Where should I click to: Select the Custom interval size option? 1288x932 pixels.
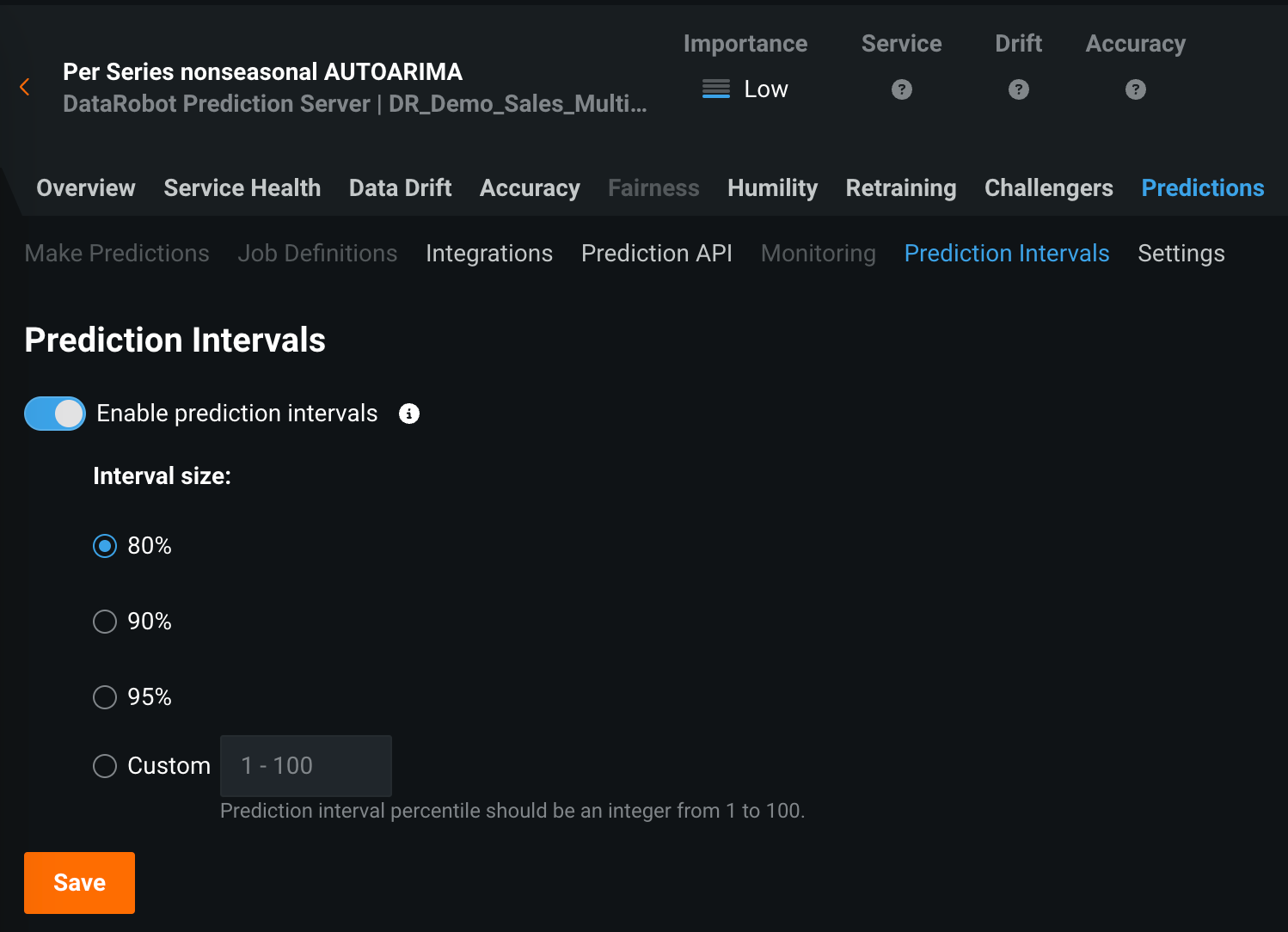[x=105, y=766]
